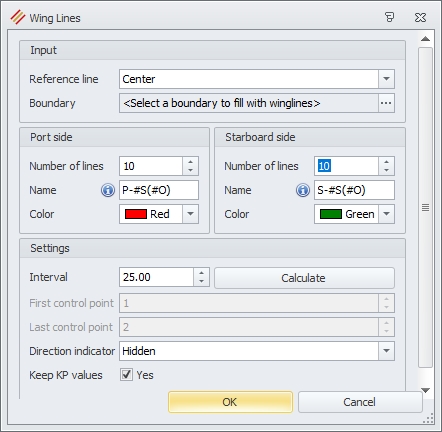This screenshot has height=432, width=442.
Task: Open boundary selection with ellipsis button
Action: coord(386,103)
